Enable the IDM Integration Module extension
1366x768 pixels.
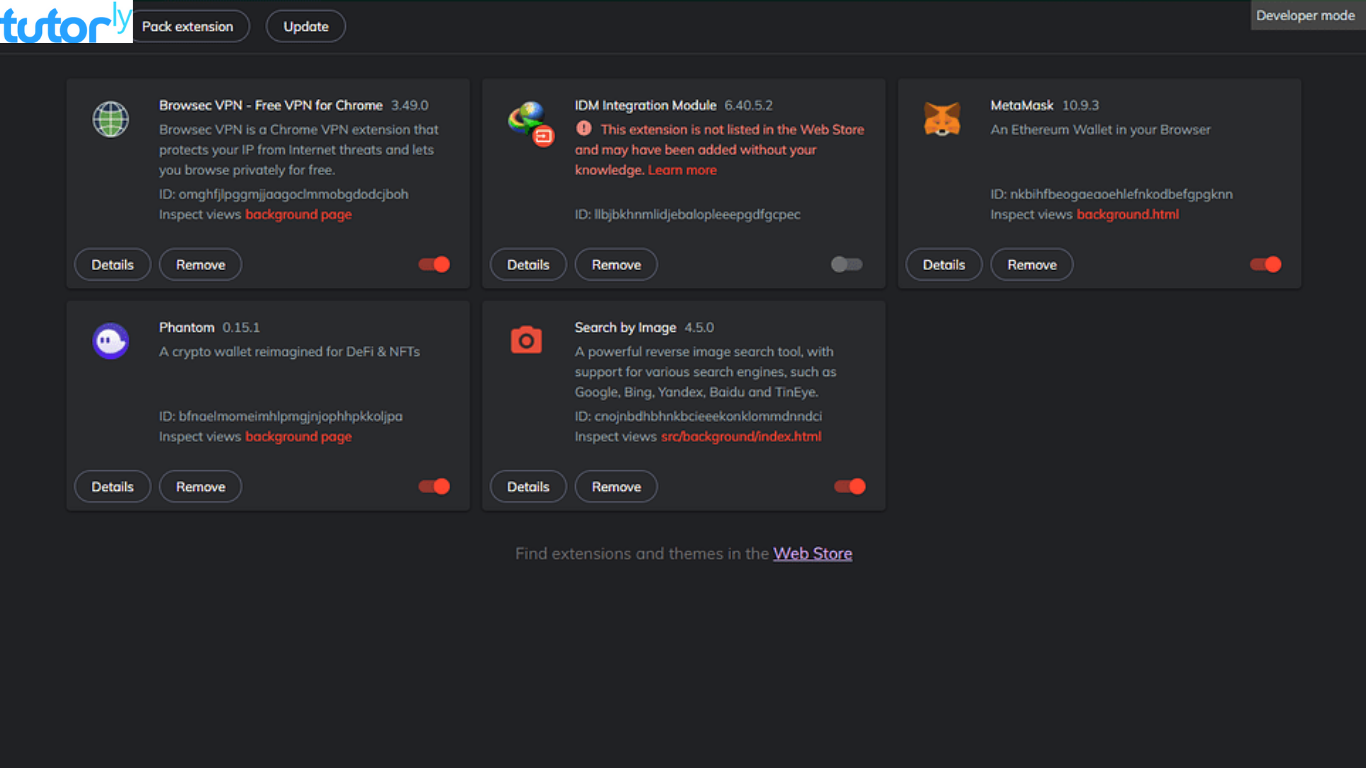click(846, 264)
